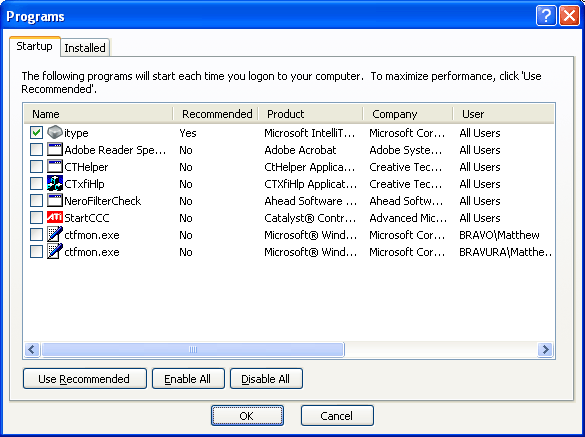Click the horizontal scrollbar right arrow

click(545, 350)
